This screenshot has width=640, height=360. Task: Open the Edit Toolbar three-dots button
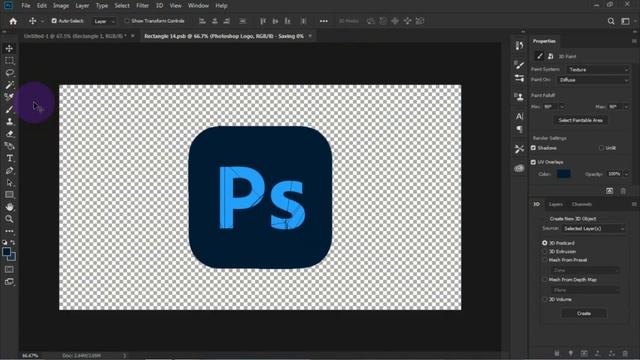pyautogui.click(x=9, y=231)
